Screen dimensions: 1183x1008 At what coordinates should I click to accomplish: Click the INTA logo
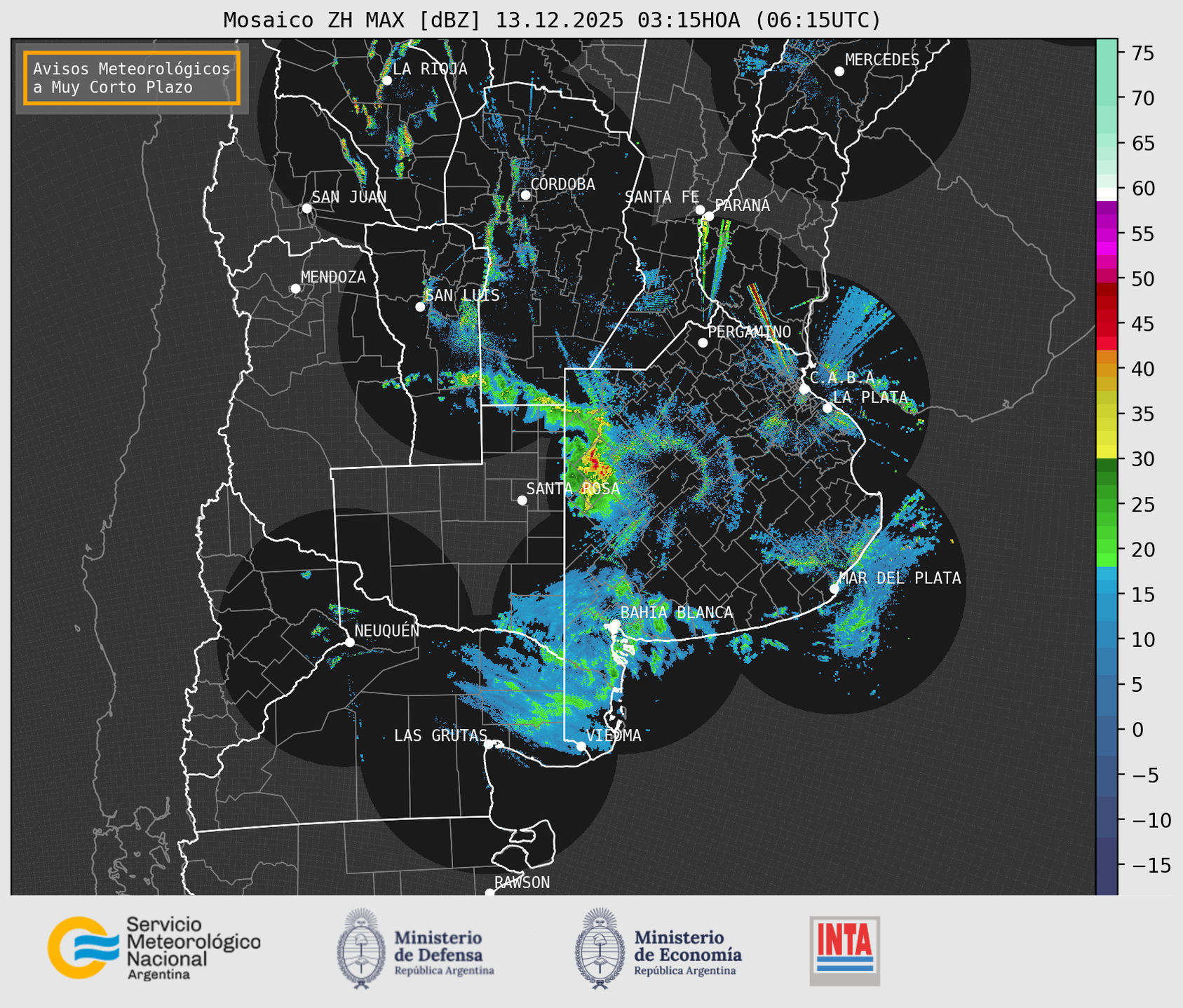844,950
